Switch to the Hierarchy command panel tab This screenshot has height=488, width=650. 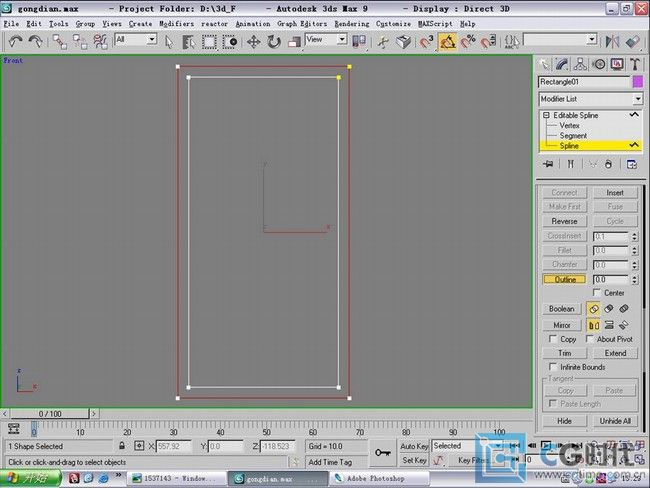[x=580, y=64]
